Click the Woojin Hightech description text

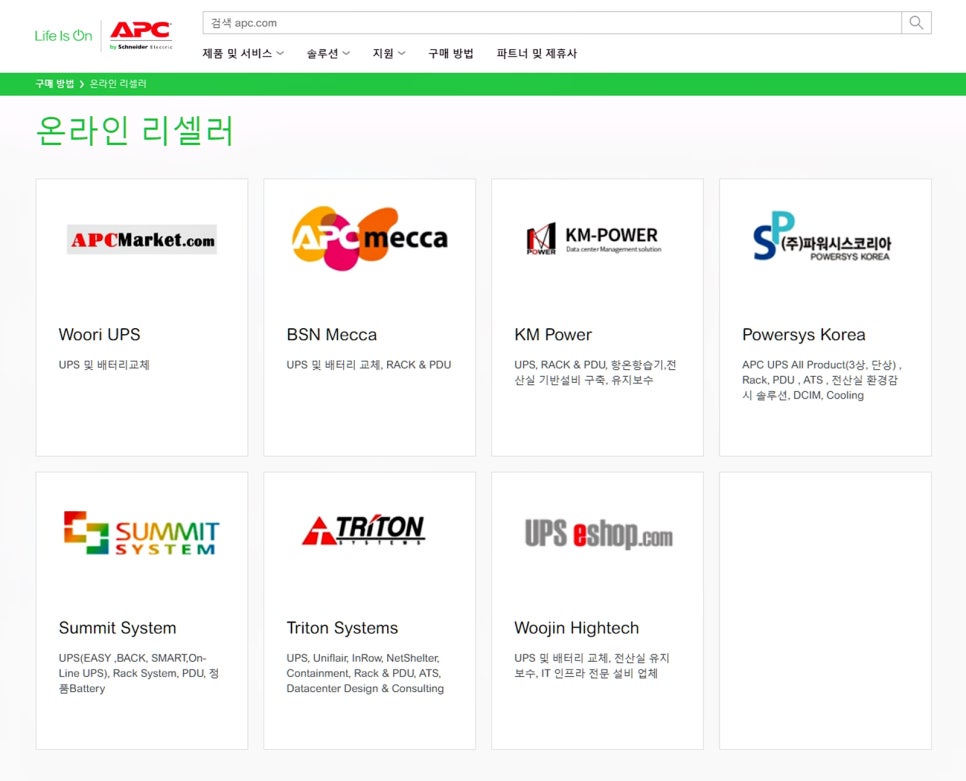click(x=591, y=666)
